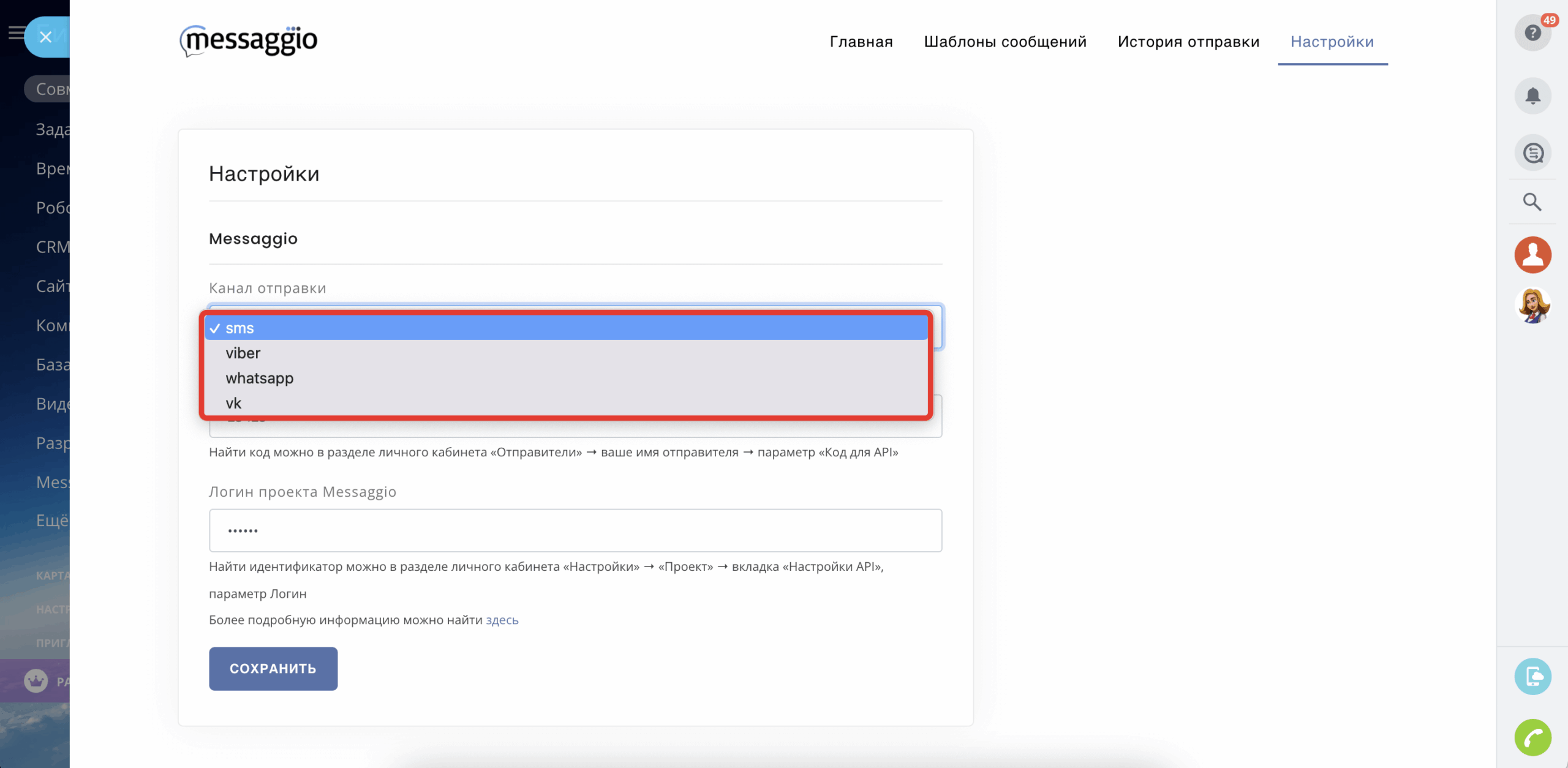Follow the здесь link

[502, 620]
